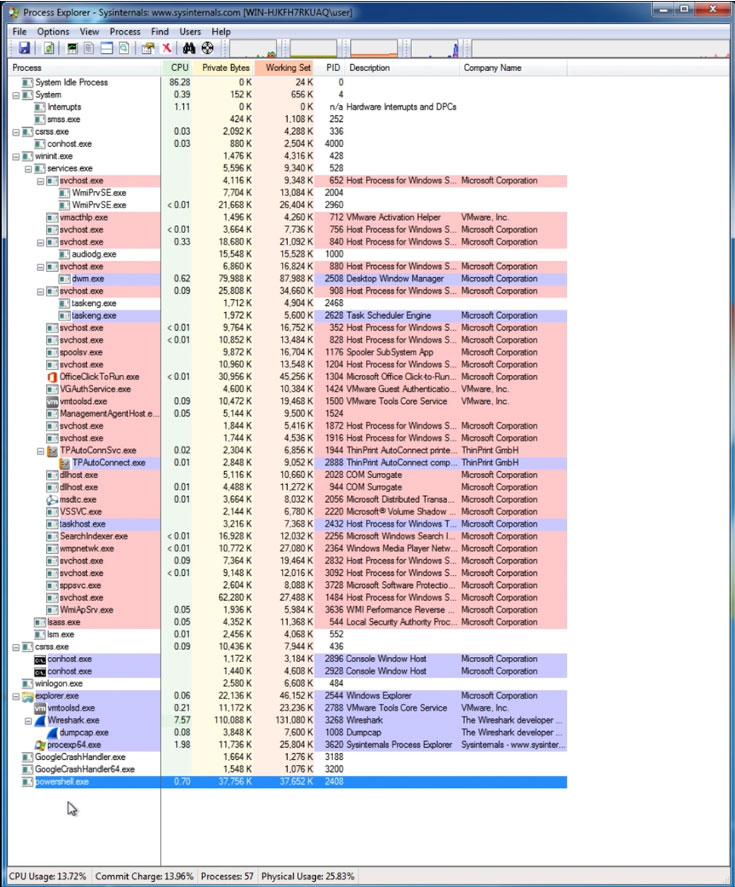This screenshot has width=735, height=887.
Task: Collapse the explorer.exe tree node
Action: [x=16, y=696]
